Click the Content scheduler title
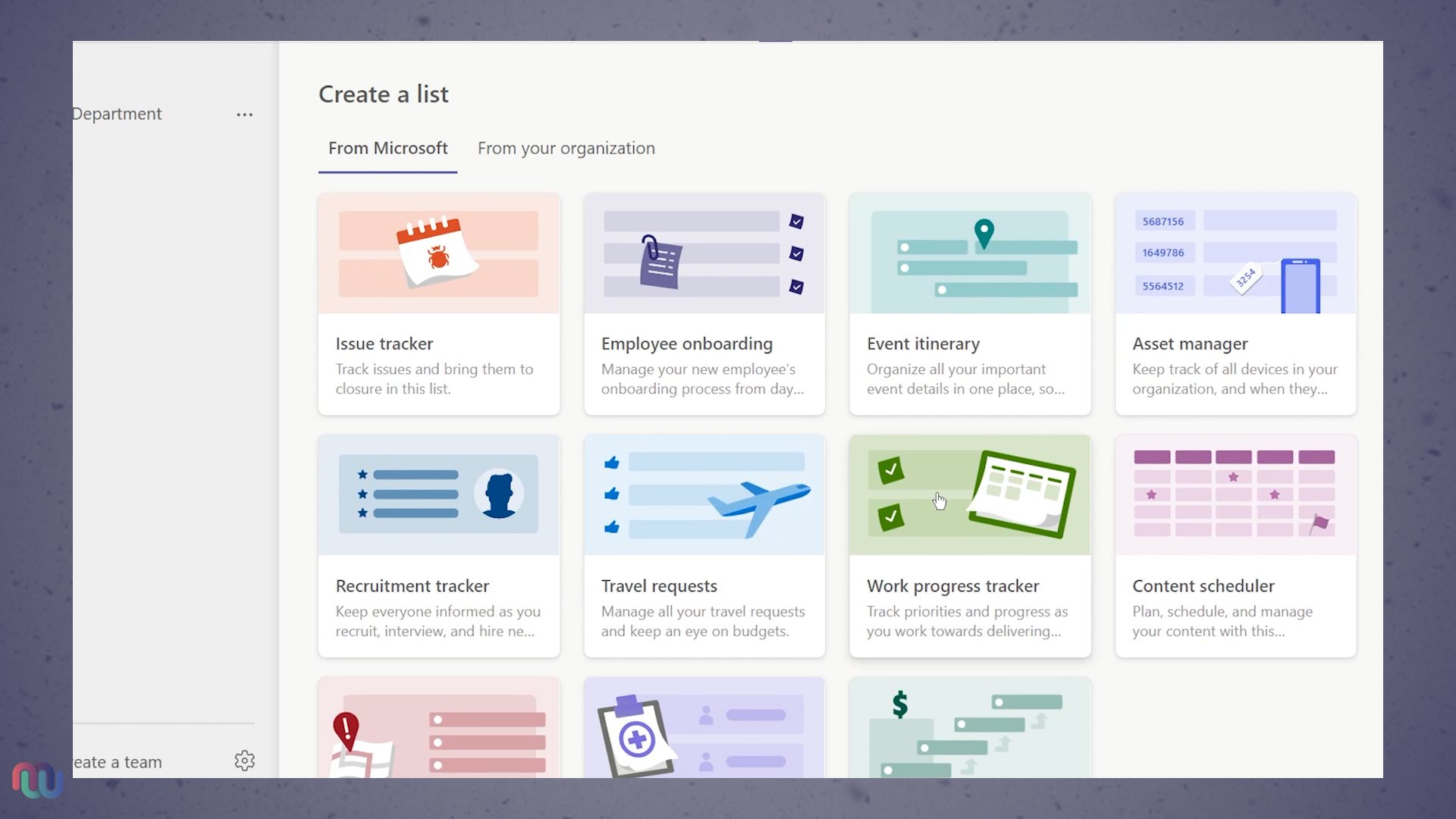1456x819 pixels. click(x=1203, y=585)
